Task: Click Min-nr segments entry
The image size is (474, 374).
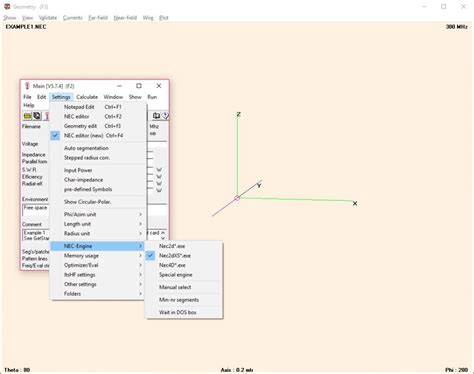Action: click(x=184, y=300)
